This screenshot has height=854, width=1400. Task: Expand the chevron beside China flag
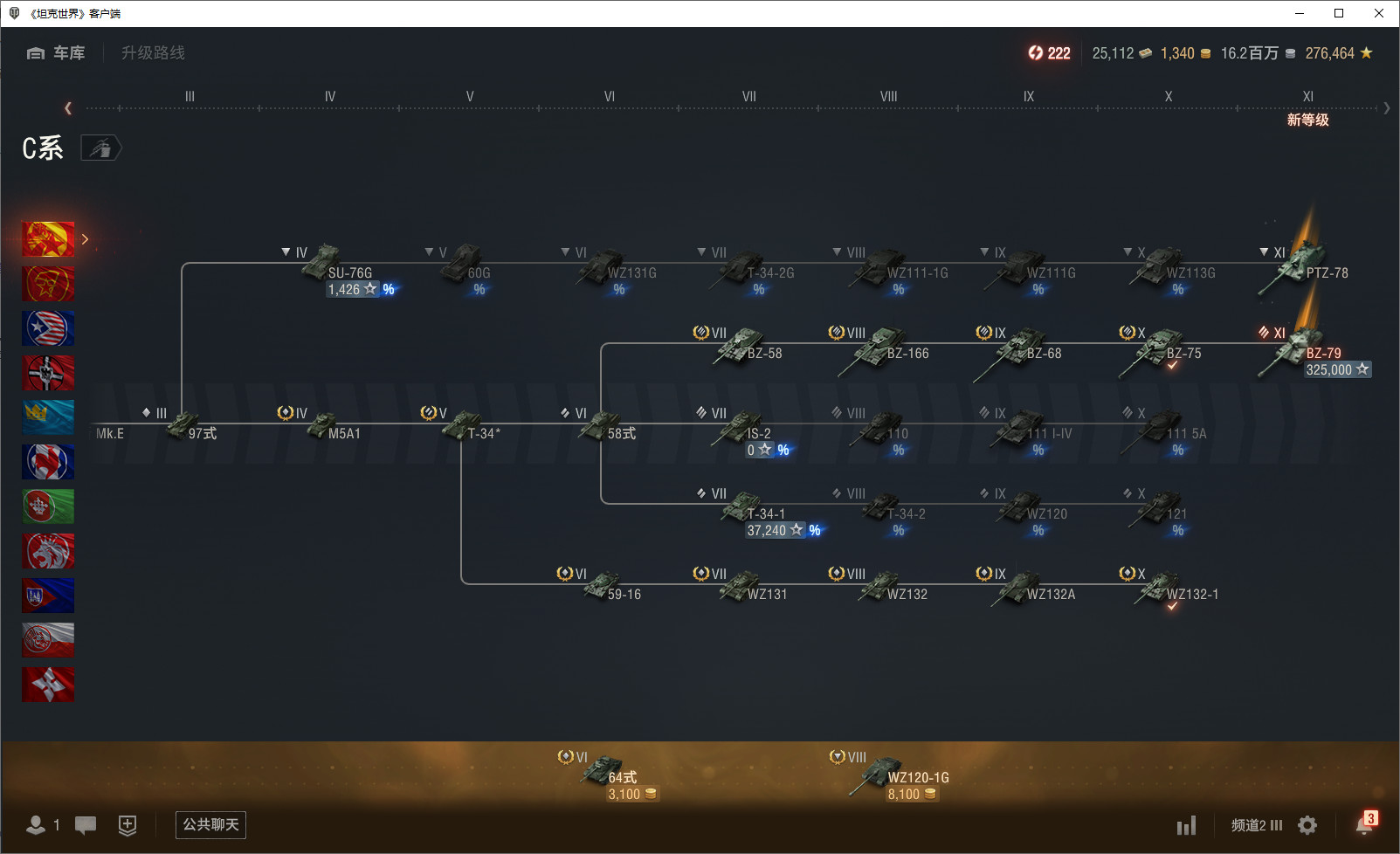pos(85,239)
